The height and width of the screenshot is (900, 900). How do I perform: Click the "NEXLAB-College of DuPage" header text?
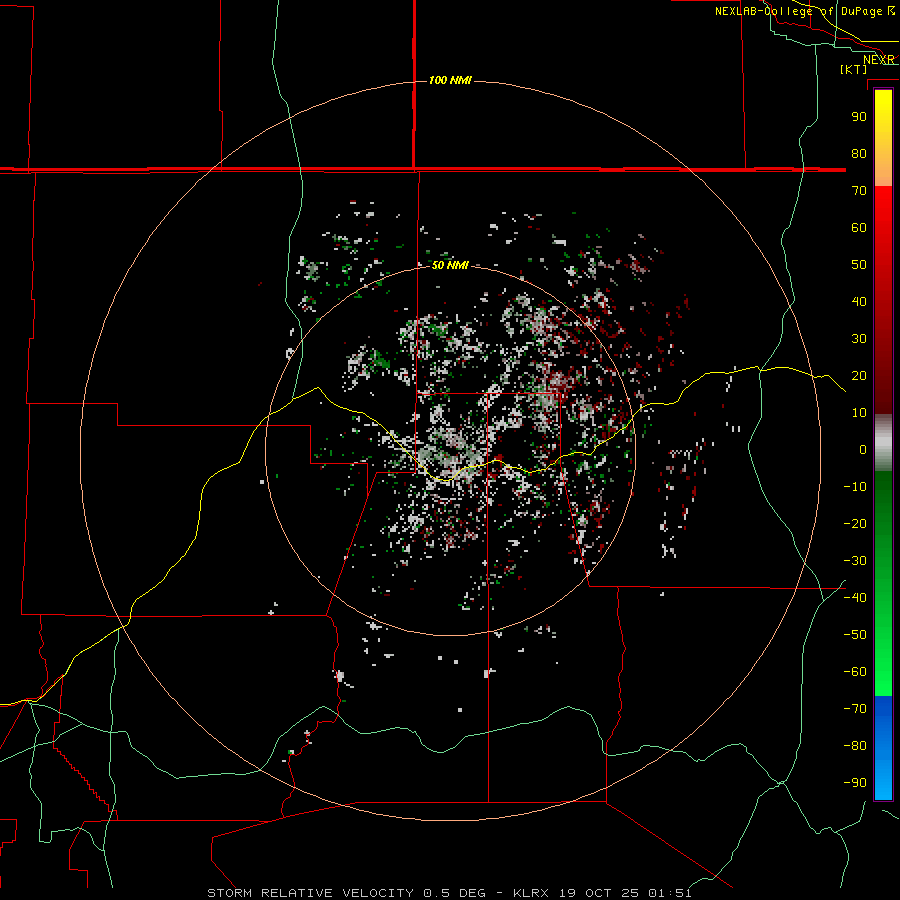798,11
